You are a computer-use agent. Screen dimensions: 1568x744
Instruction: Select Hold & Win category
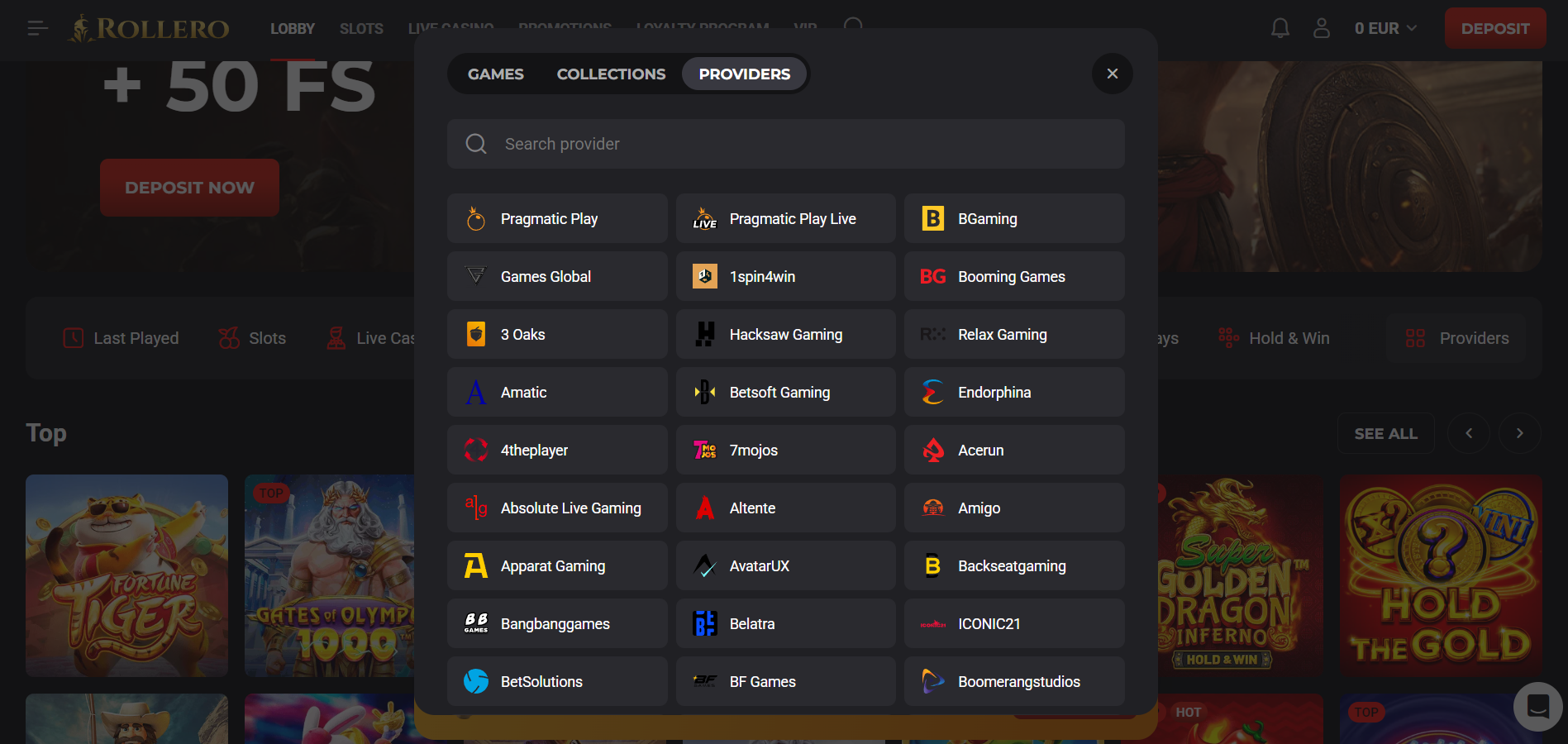point(1274,338)
